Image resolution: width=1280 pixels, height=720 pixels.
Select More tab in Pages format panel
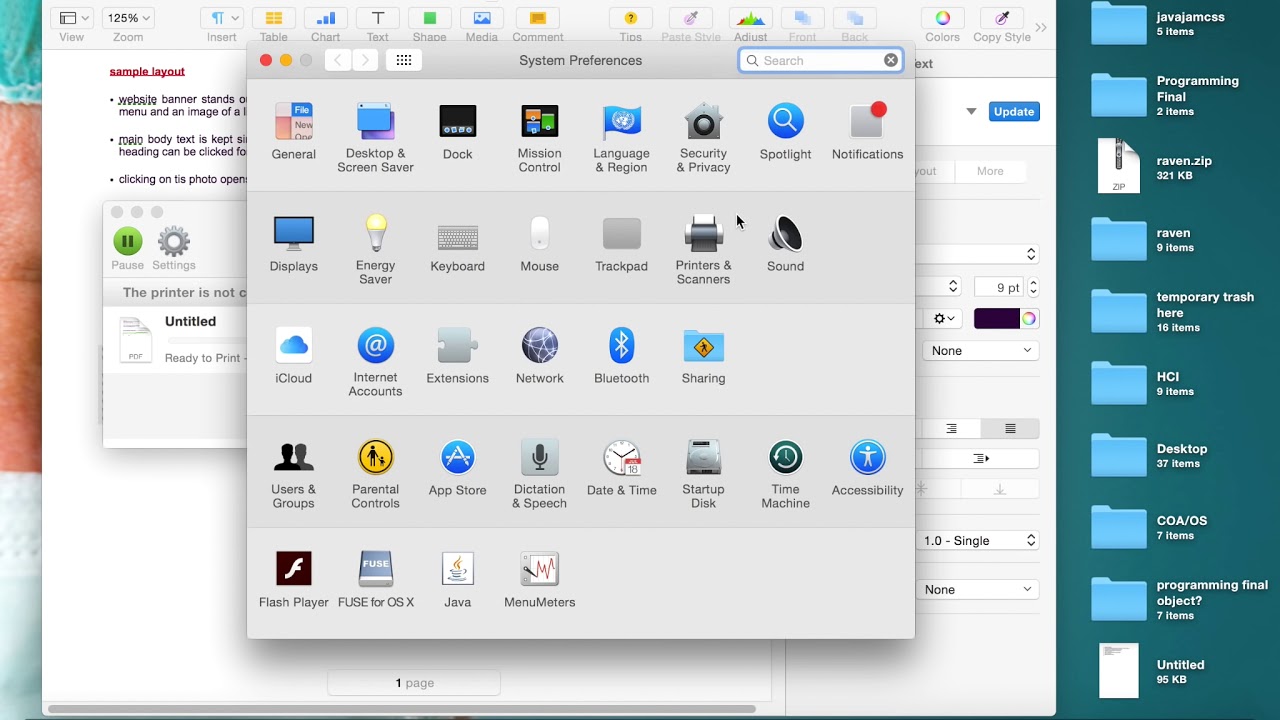[990, 171]
